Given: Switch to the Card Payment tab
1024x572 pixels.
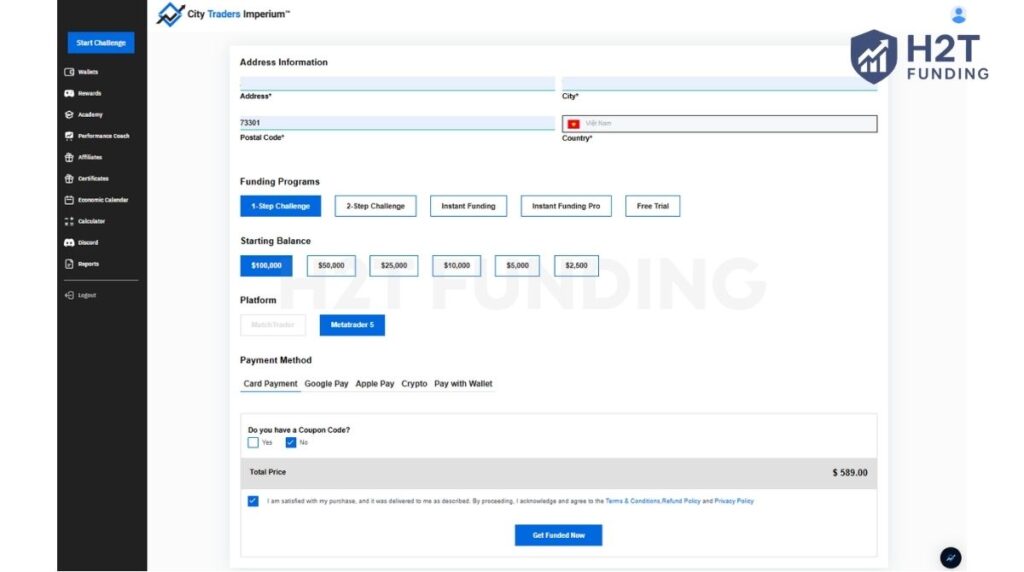Looking at the screenshot, I should (x=270, y=384).
